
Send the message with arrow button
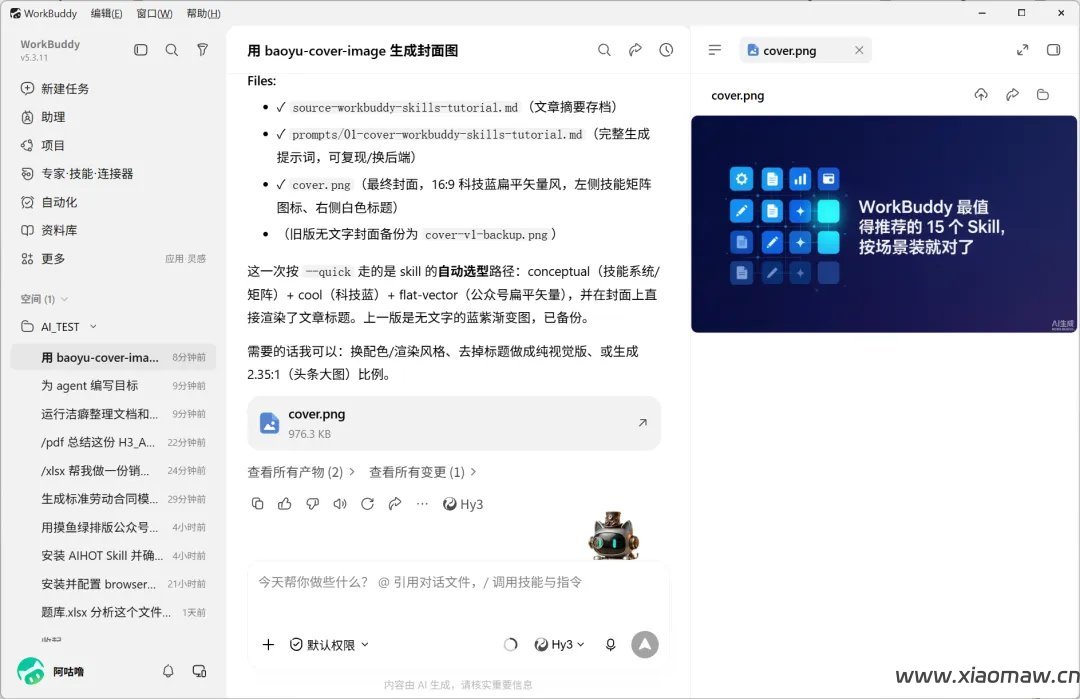click(645, 645)
